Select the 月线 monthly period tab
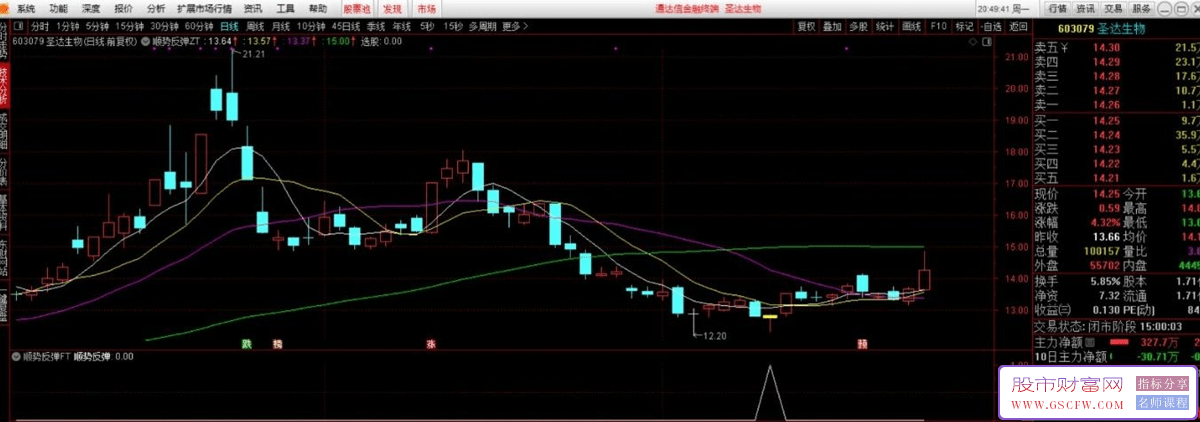Screen dimensions: 1200x422 (x=282, y=25)
